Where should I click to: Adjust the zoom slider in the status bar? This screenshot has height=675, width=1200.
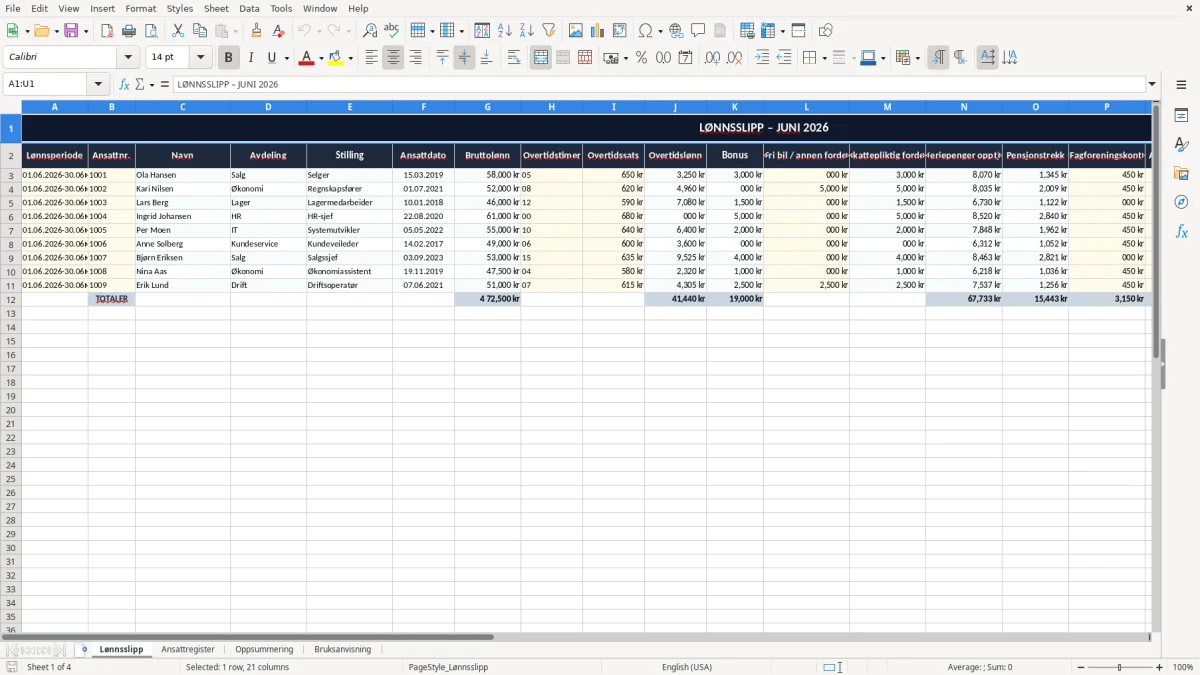(1119, 667)
